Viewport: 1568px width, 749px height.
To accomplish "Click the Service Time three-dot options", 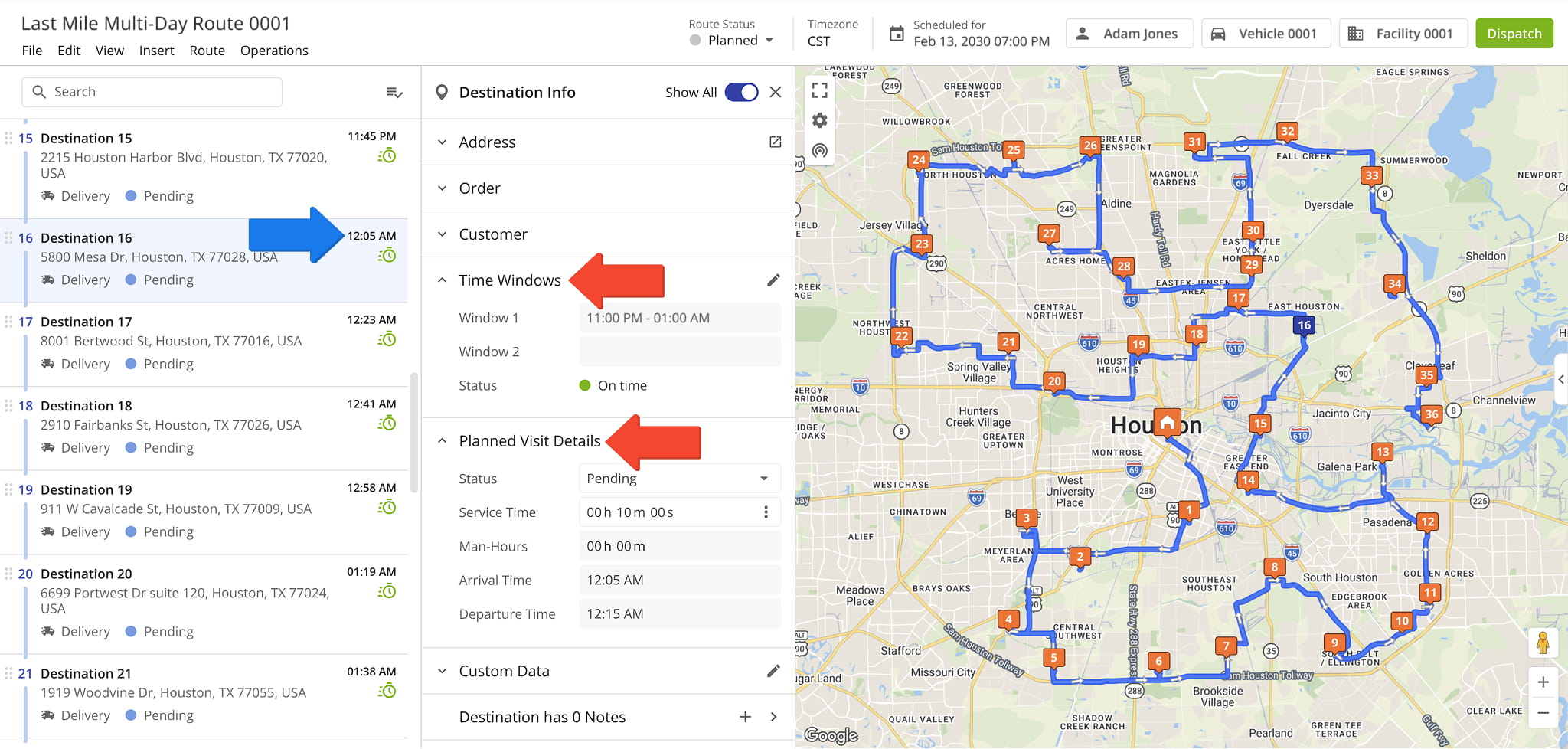I will [766, 512].
